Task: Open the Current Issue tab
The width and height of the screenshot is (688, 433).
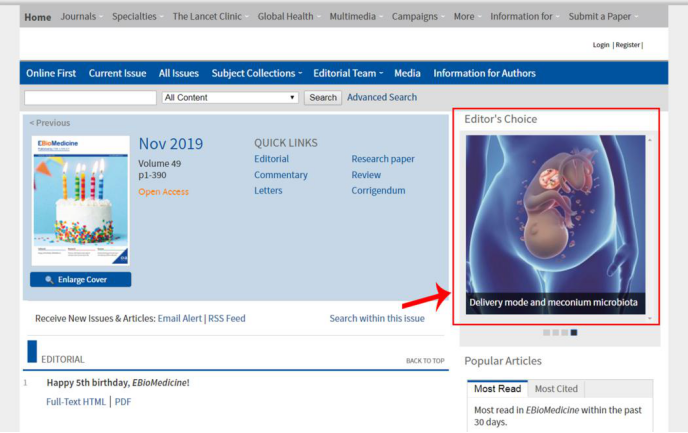Action: (x=117, y=73)
